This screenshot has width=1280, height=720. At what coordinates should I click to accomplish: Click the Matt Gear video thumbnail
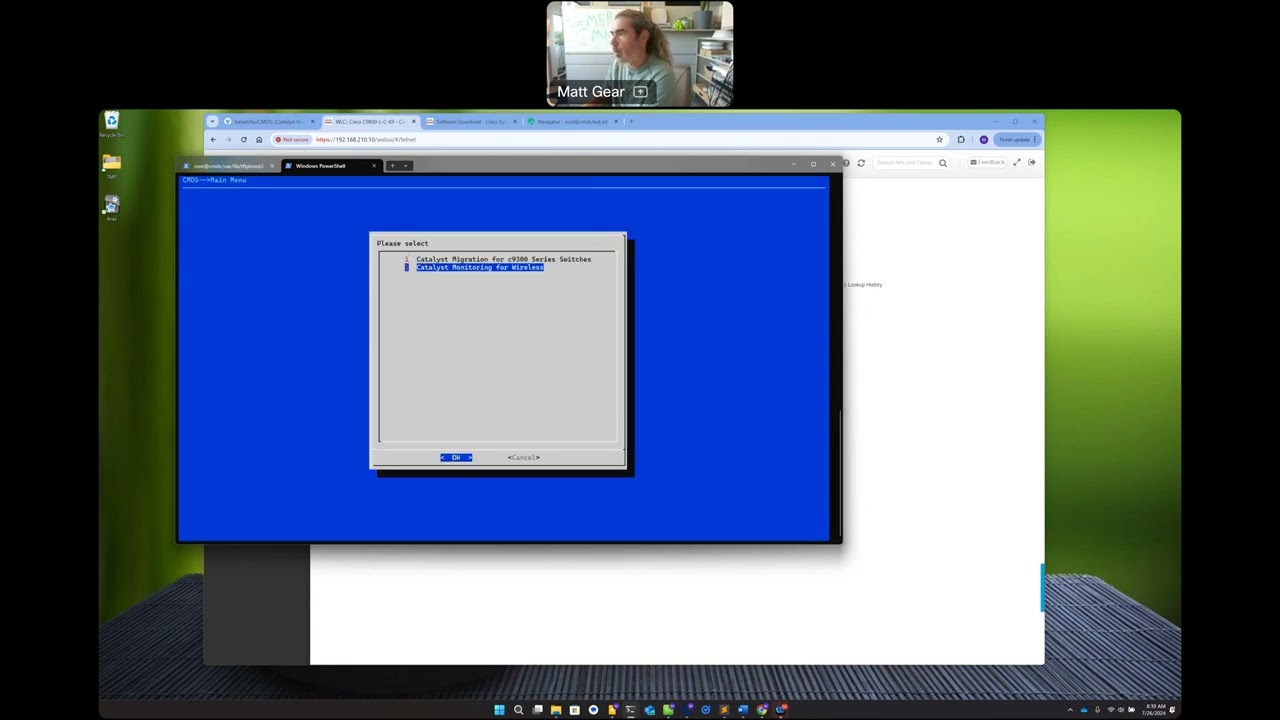coord(640,54)
